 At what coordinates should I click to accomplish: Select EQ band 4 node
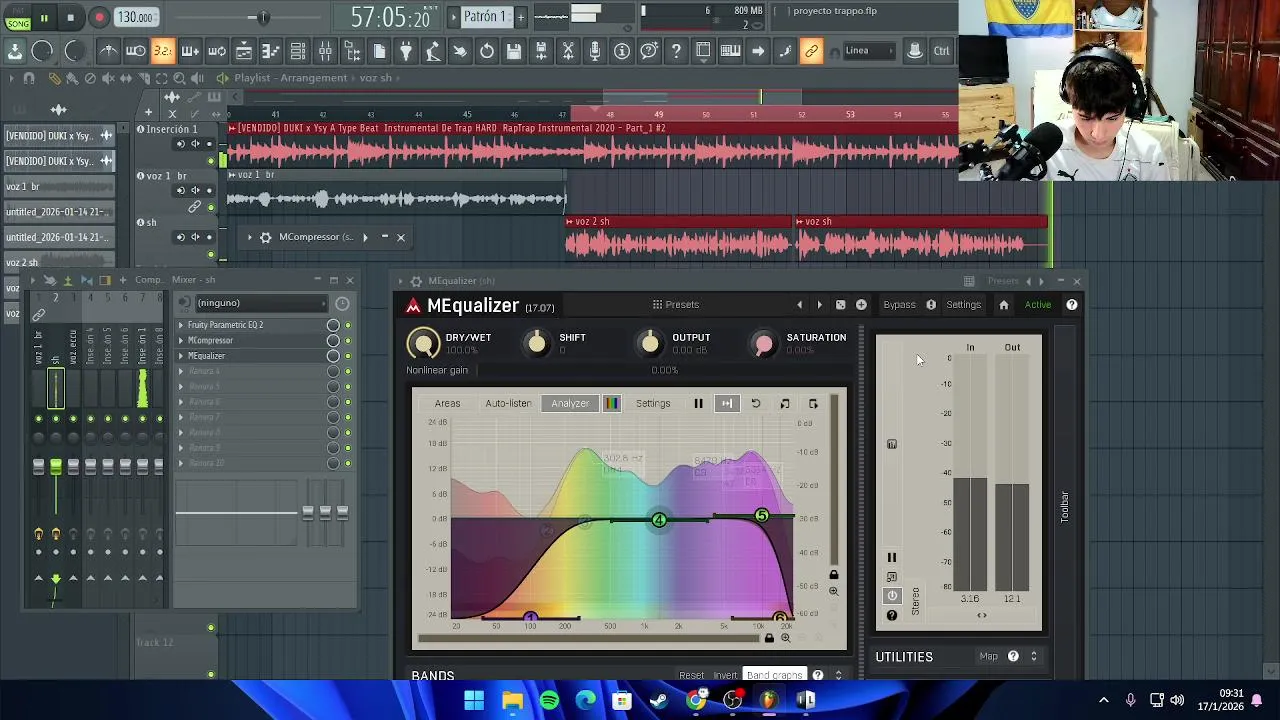659,520
